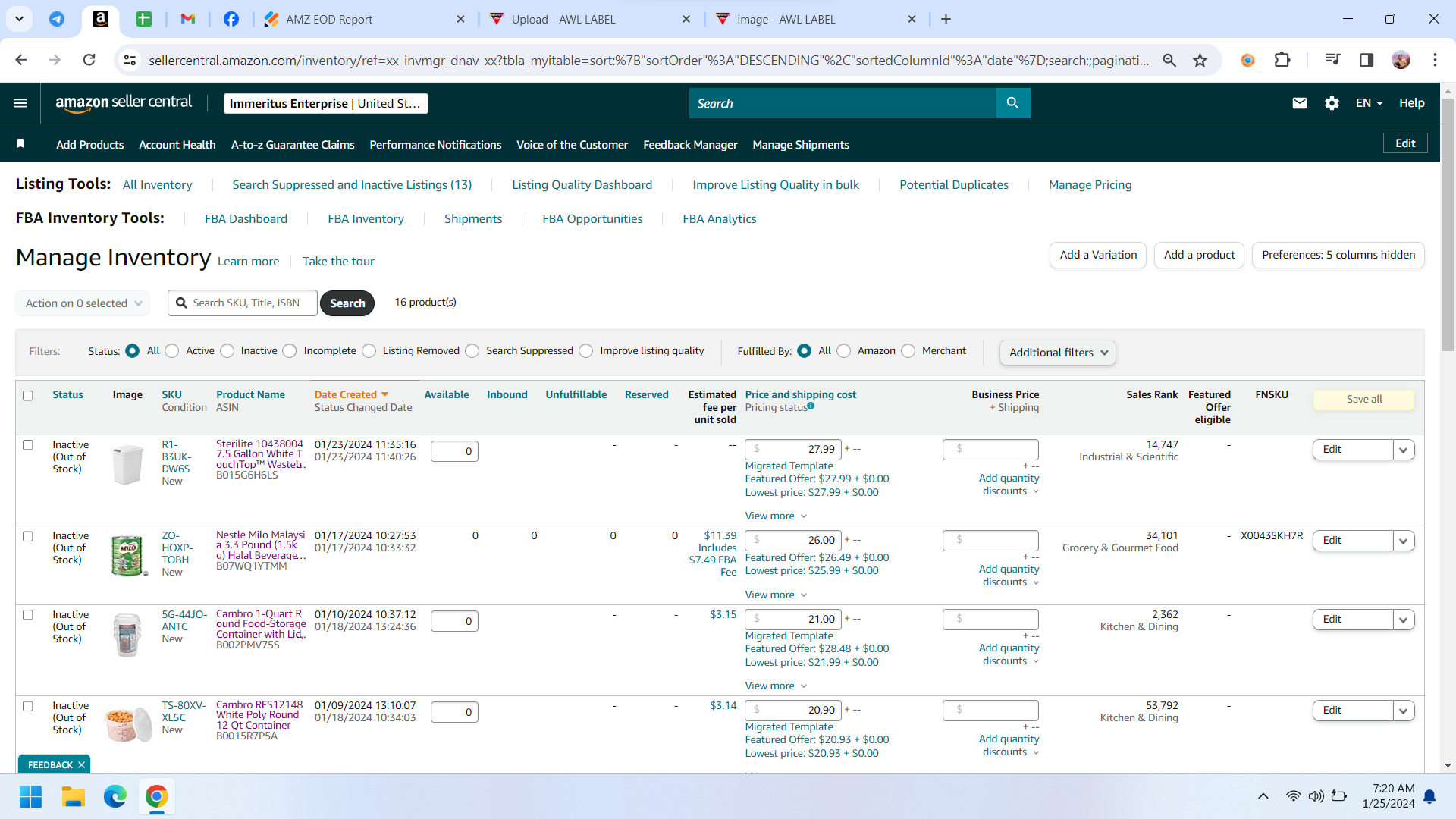Open Edit dropdown arrow for Cambro 1-Quart row
Screen dimensions: 1456x819
click(x=1404, y=620)
